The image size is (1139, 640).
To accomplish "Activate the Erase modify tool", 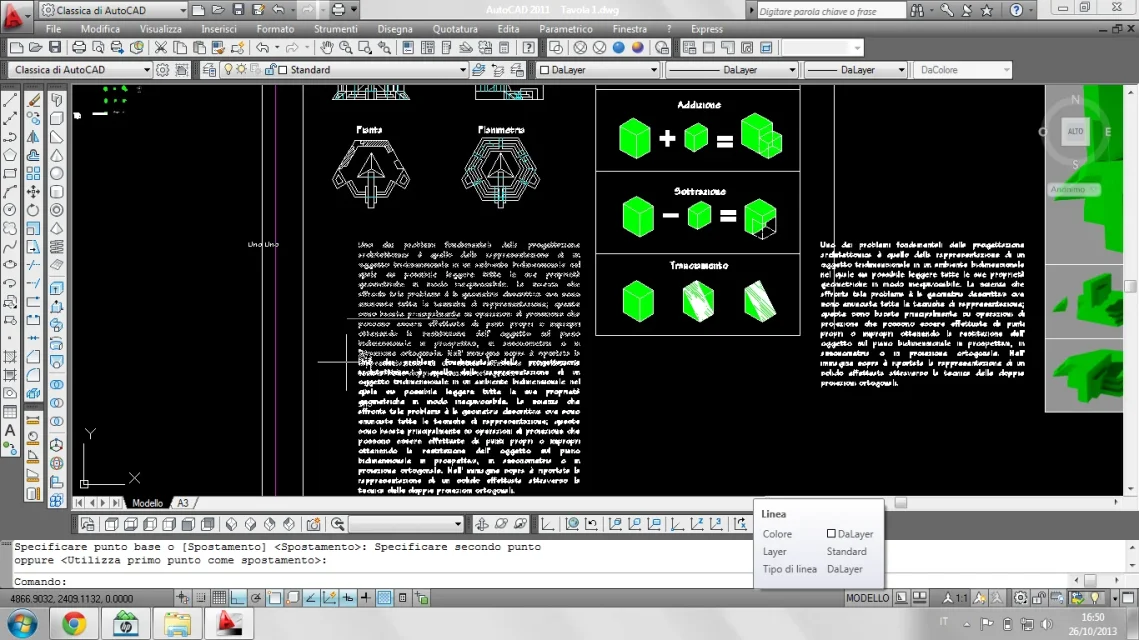I will tap(33, 100).
